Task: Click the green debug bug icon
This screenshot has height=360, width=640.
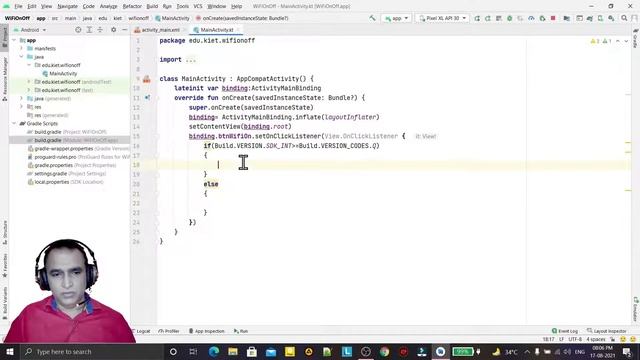Action: coord(509,18)
